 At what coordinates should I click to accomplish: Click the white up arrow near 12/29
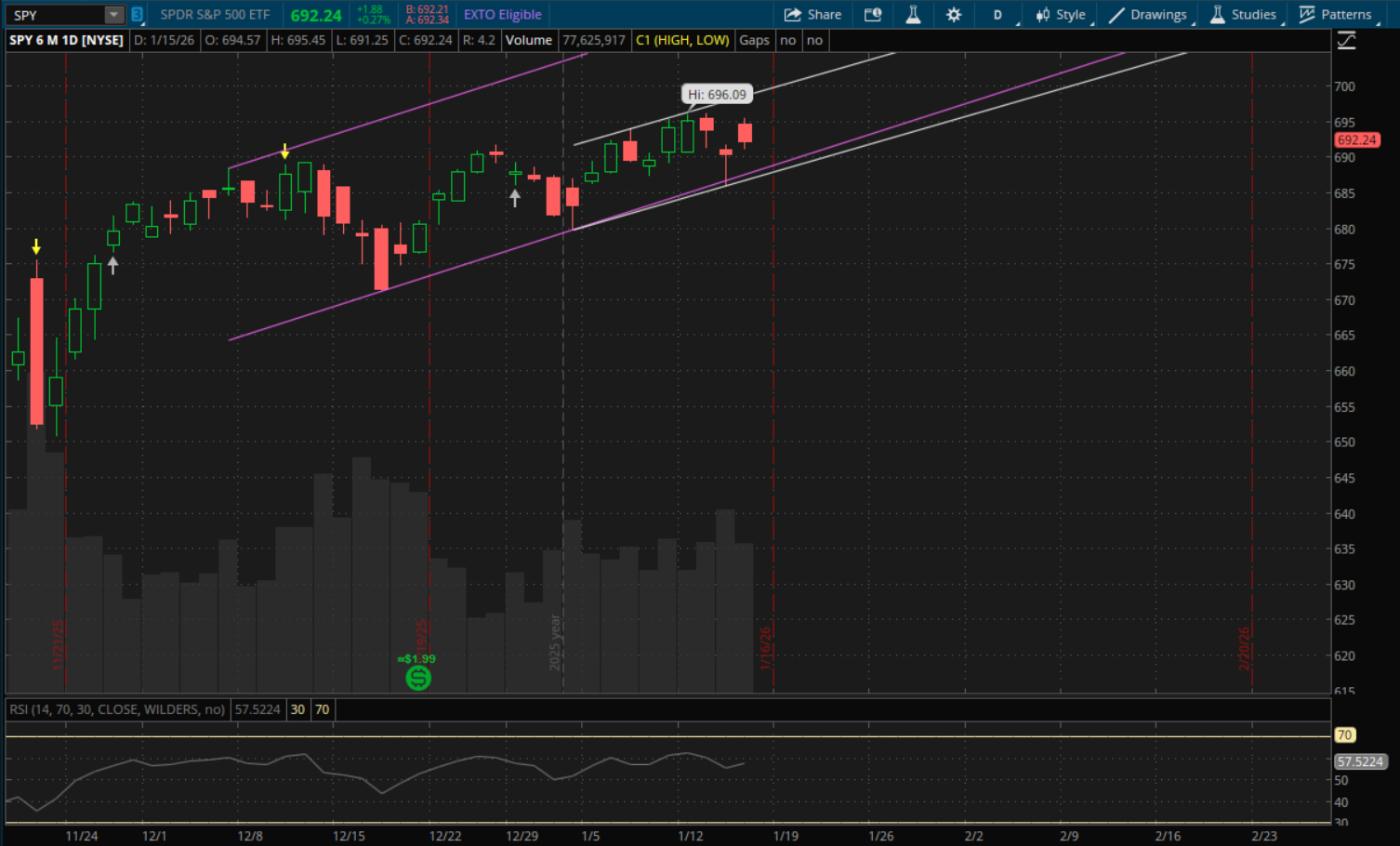coord(515,197)
